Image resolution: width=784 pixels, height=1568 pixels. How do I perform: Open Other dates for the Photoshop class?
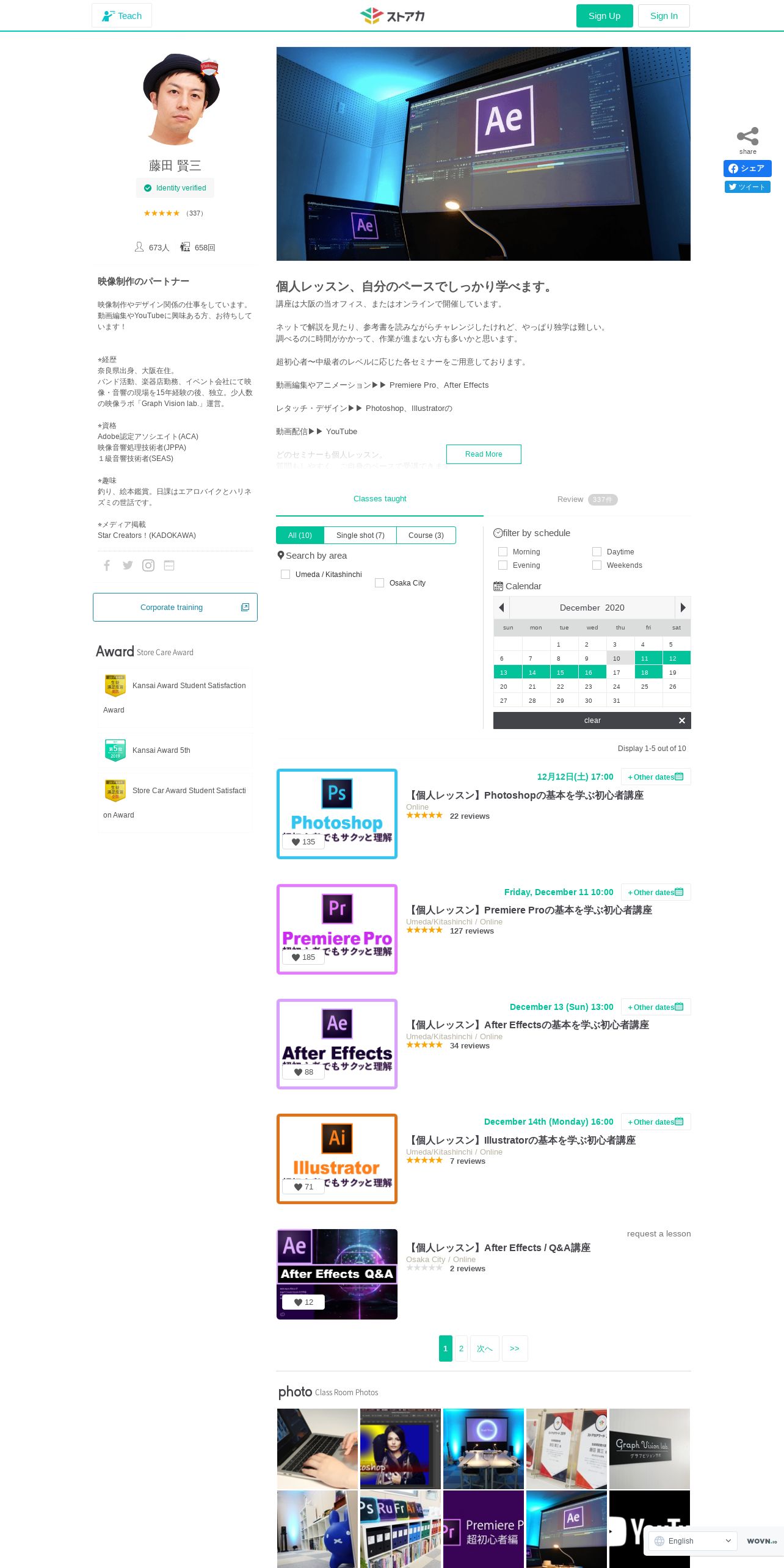click(x=656, y=777)
